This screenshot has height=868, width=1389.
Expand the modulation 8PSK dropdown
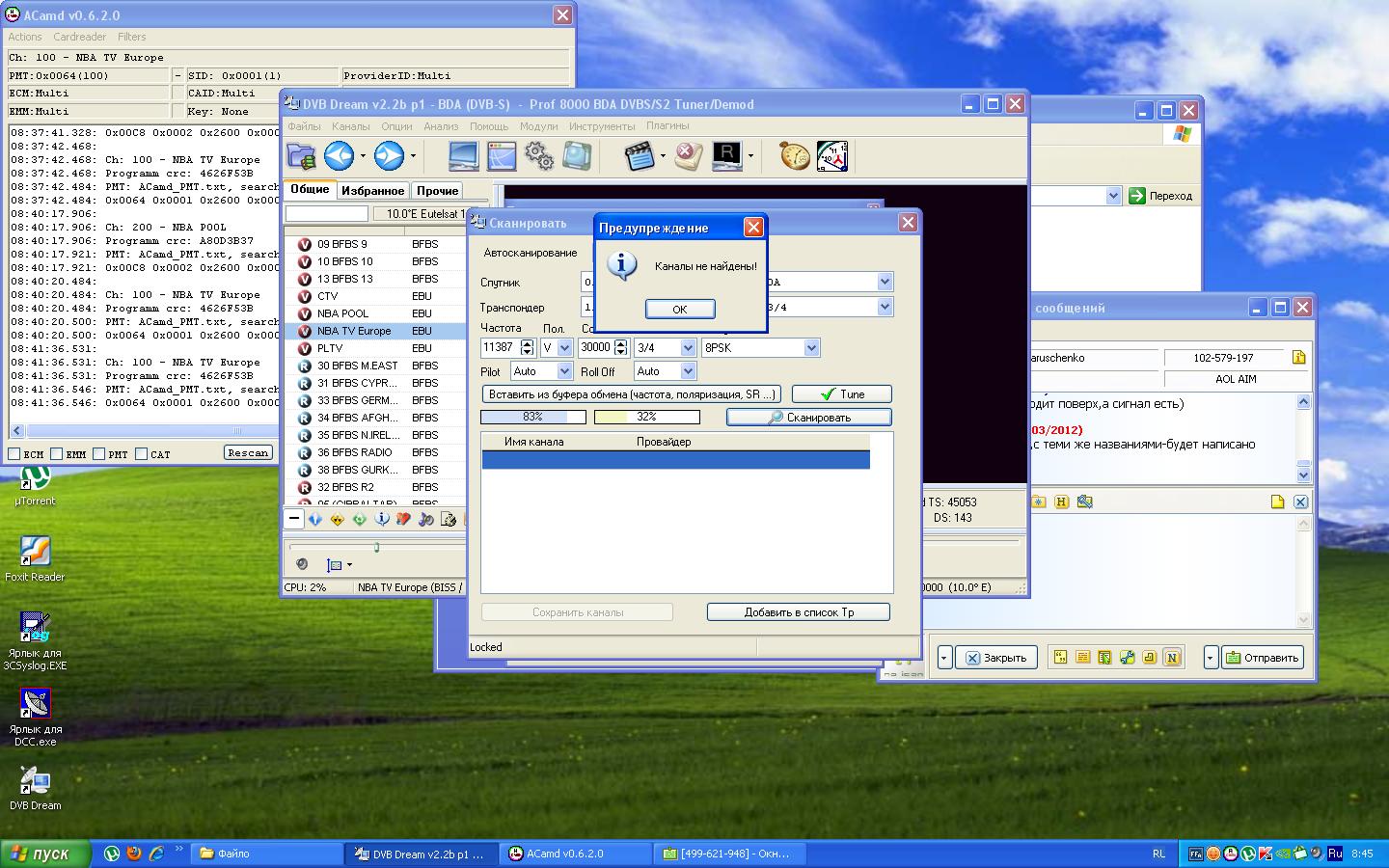click(x=810, y=347)
